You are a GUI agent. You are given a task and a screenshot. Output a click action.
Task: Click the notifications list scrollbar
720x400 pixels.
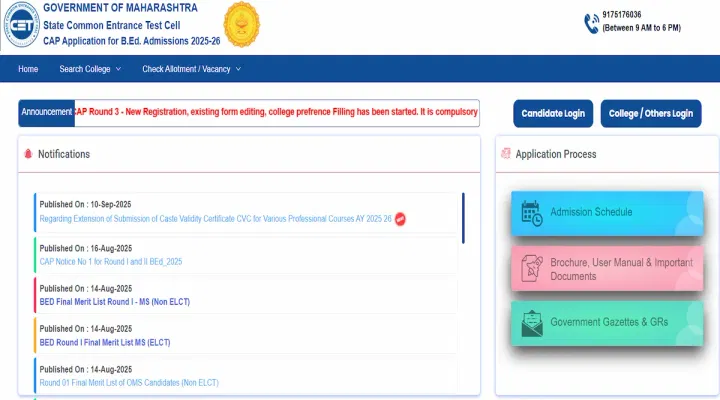[x=463, y=217]
